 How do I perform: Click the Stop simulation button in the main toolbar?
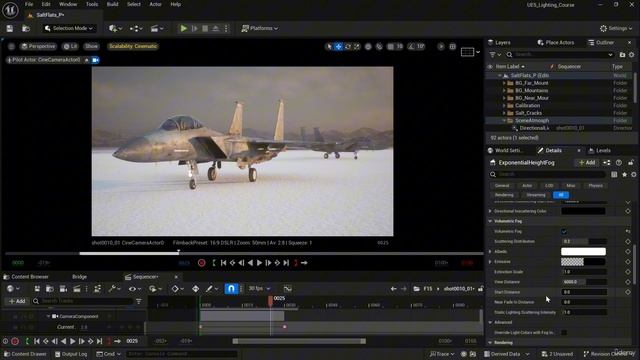click(x=205, y=28)
